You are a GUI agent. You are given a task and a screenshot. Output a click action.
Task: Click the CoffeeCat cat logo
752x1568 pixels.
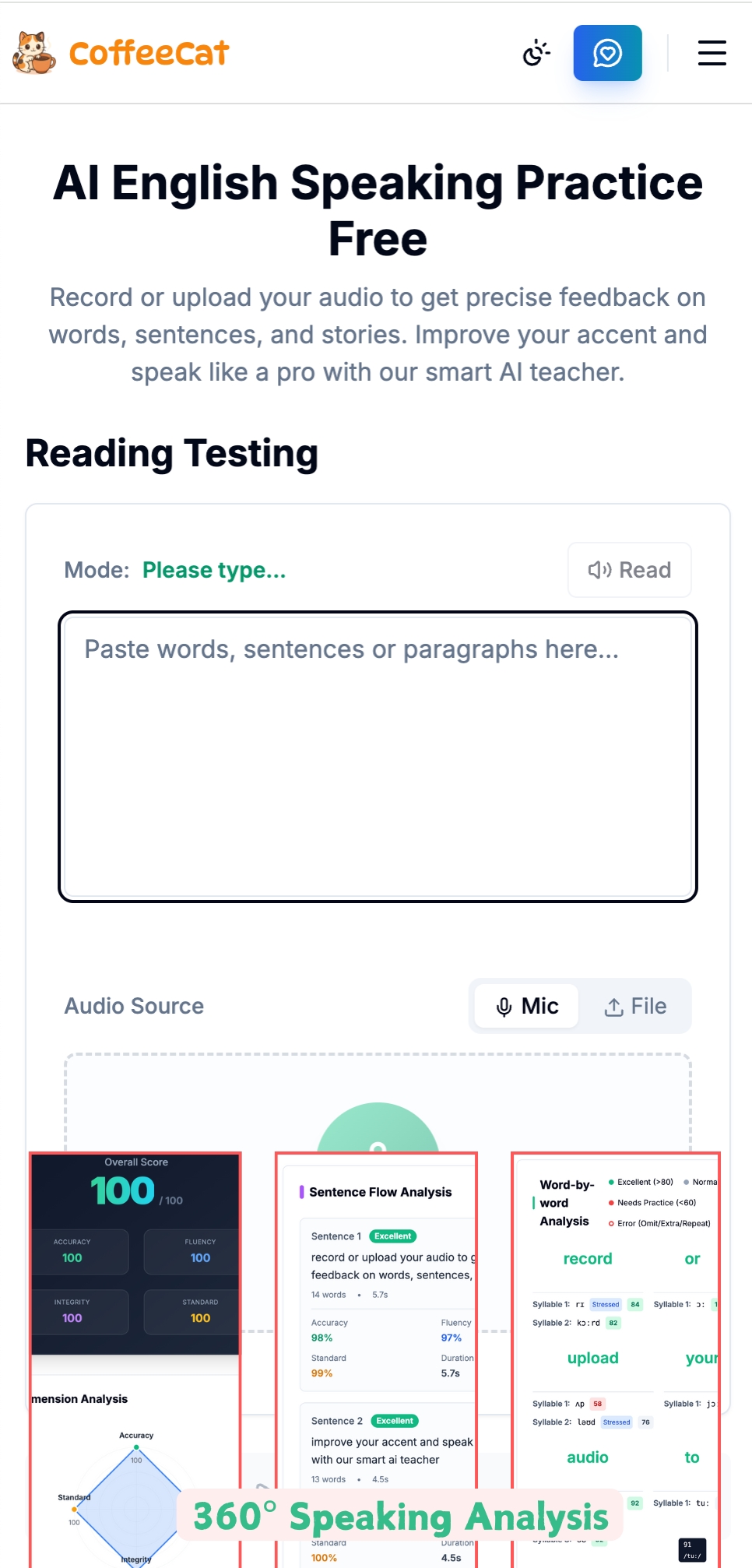33,53
